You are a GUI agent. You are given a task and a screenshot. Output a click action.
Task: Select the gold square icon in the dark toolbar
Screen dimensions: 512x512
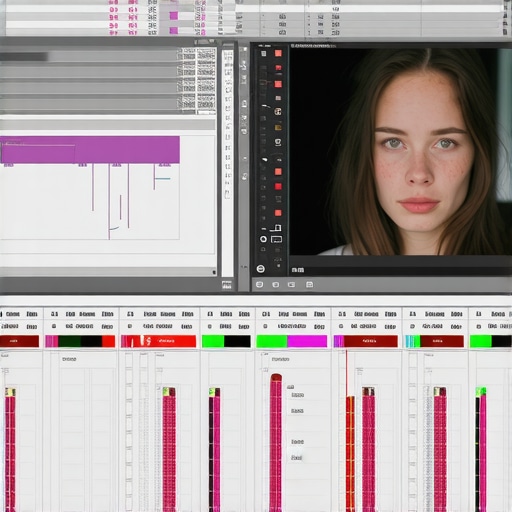(278, 127)
